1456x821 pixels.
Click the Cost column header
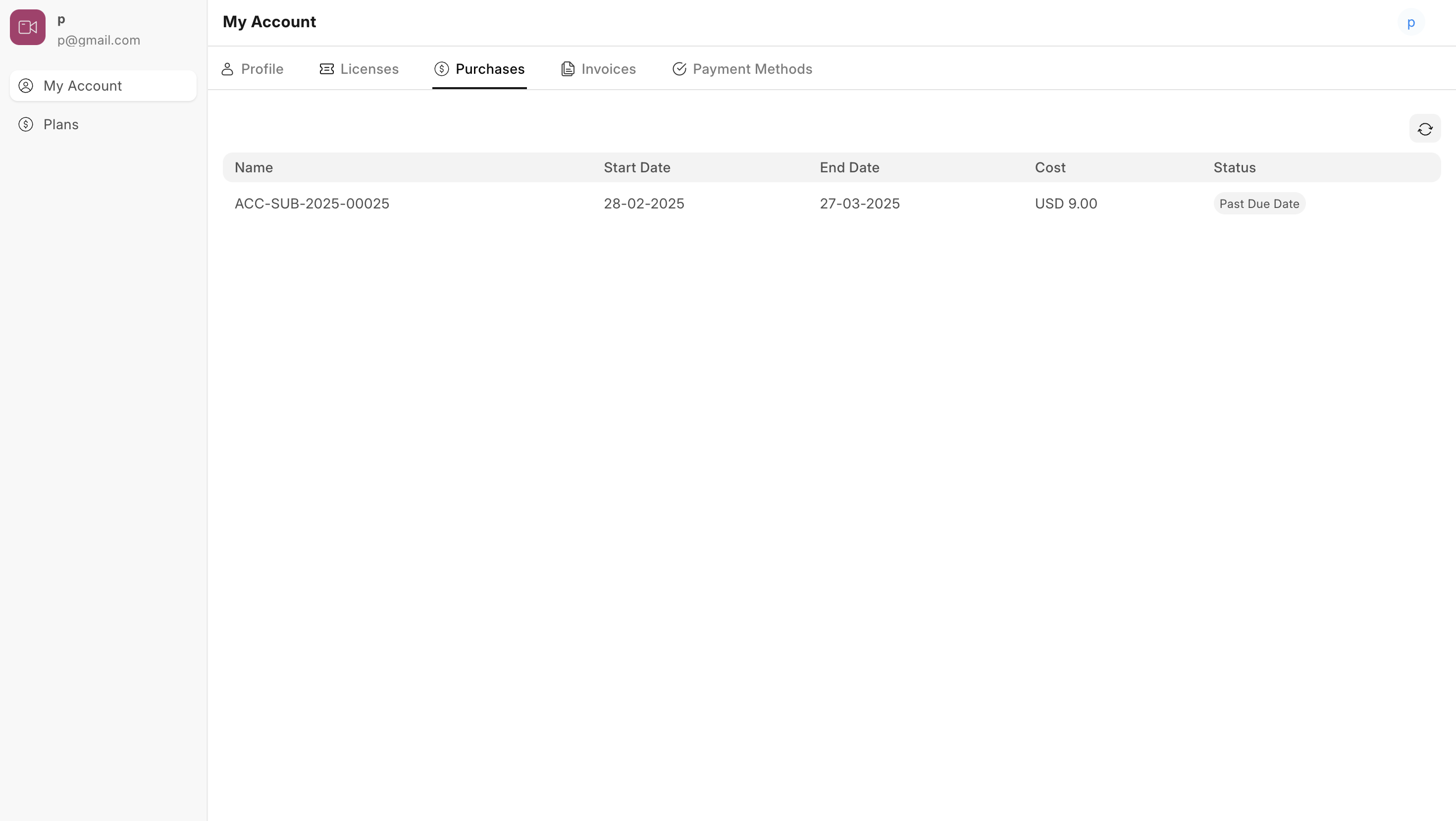[x=1049, y=167]
